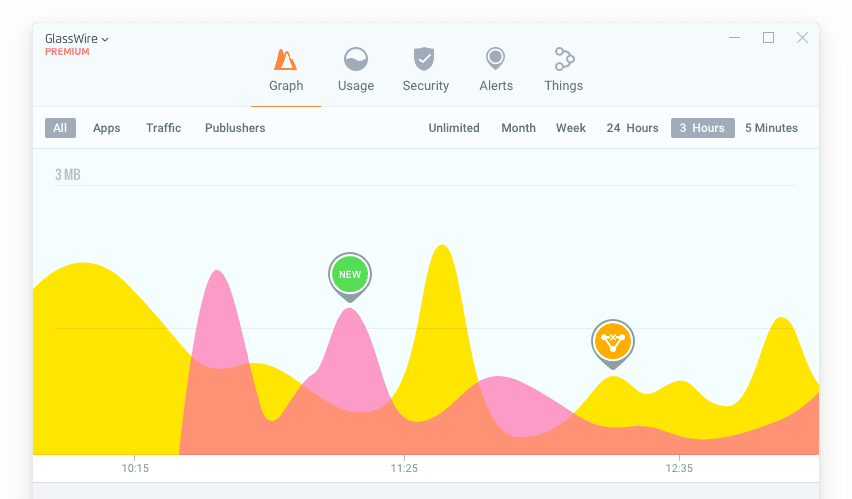Viewport: 852px width, 499px height.
Task: Switch to Publushers filter
Action: [235, 128]
